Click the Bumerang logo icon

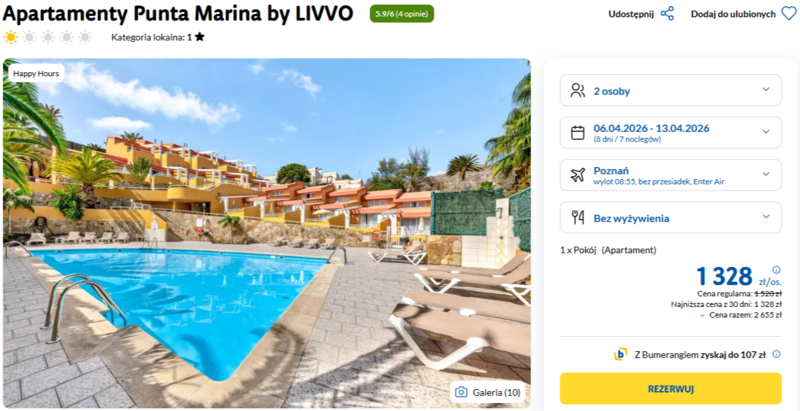(621, 354)
